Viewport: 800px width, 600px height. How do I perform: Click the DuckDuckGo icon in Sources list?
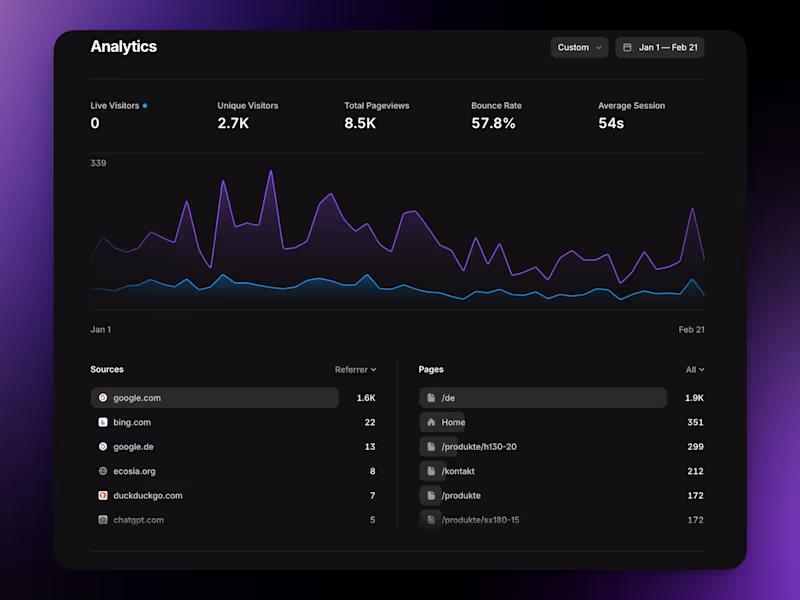103,495
